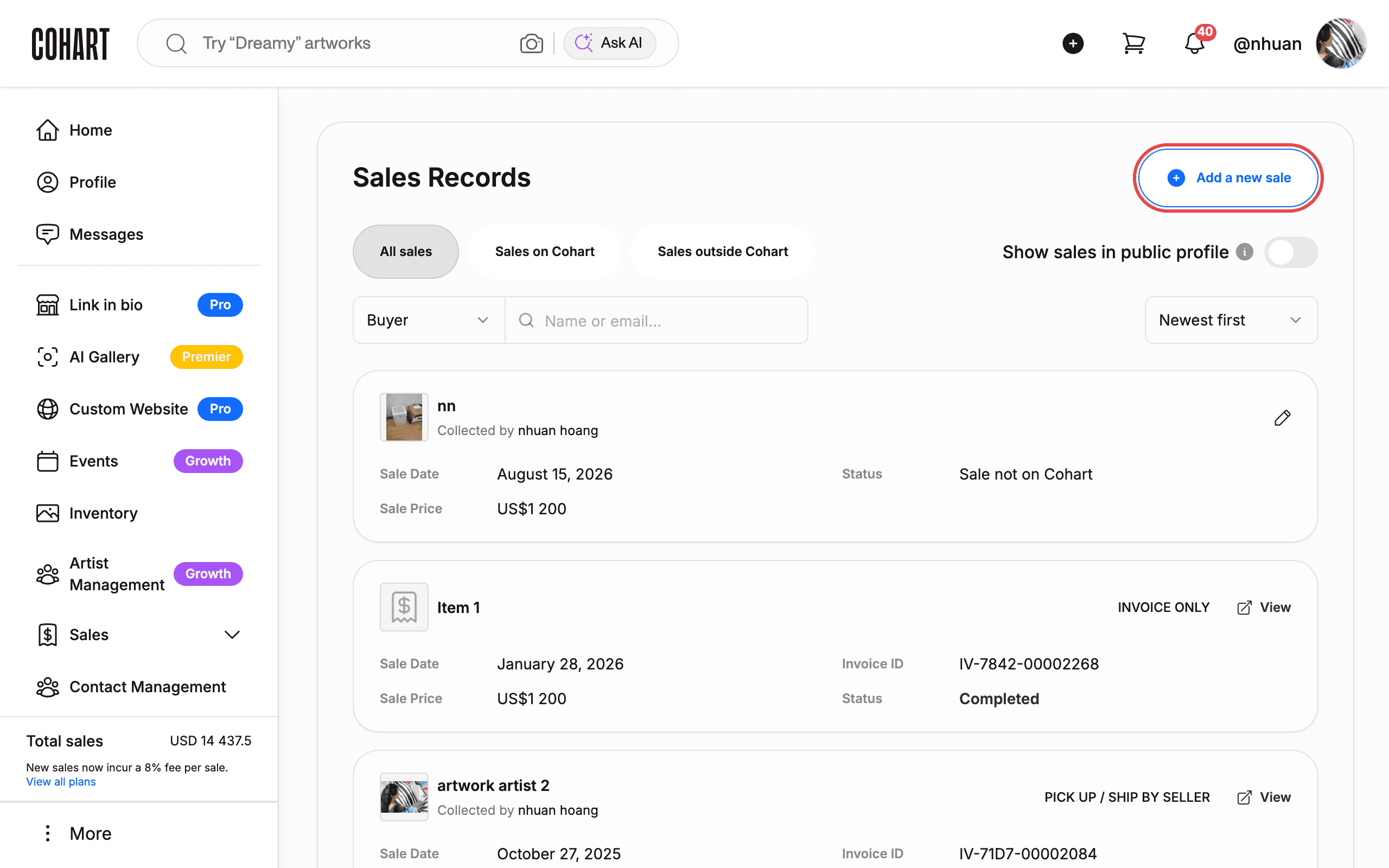Click Add a new sale button

pos(1228,178)
